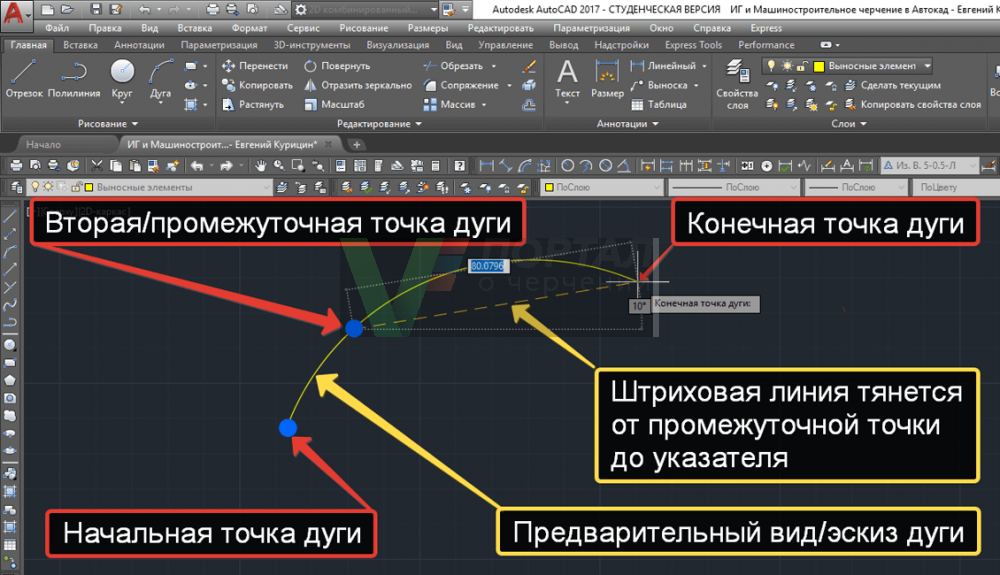Click the Размер (dimension) tool

[607, 79]
